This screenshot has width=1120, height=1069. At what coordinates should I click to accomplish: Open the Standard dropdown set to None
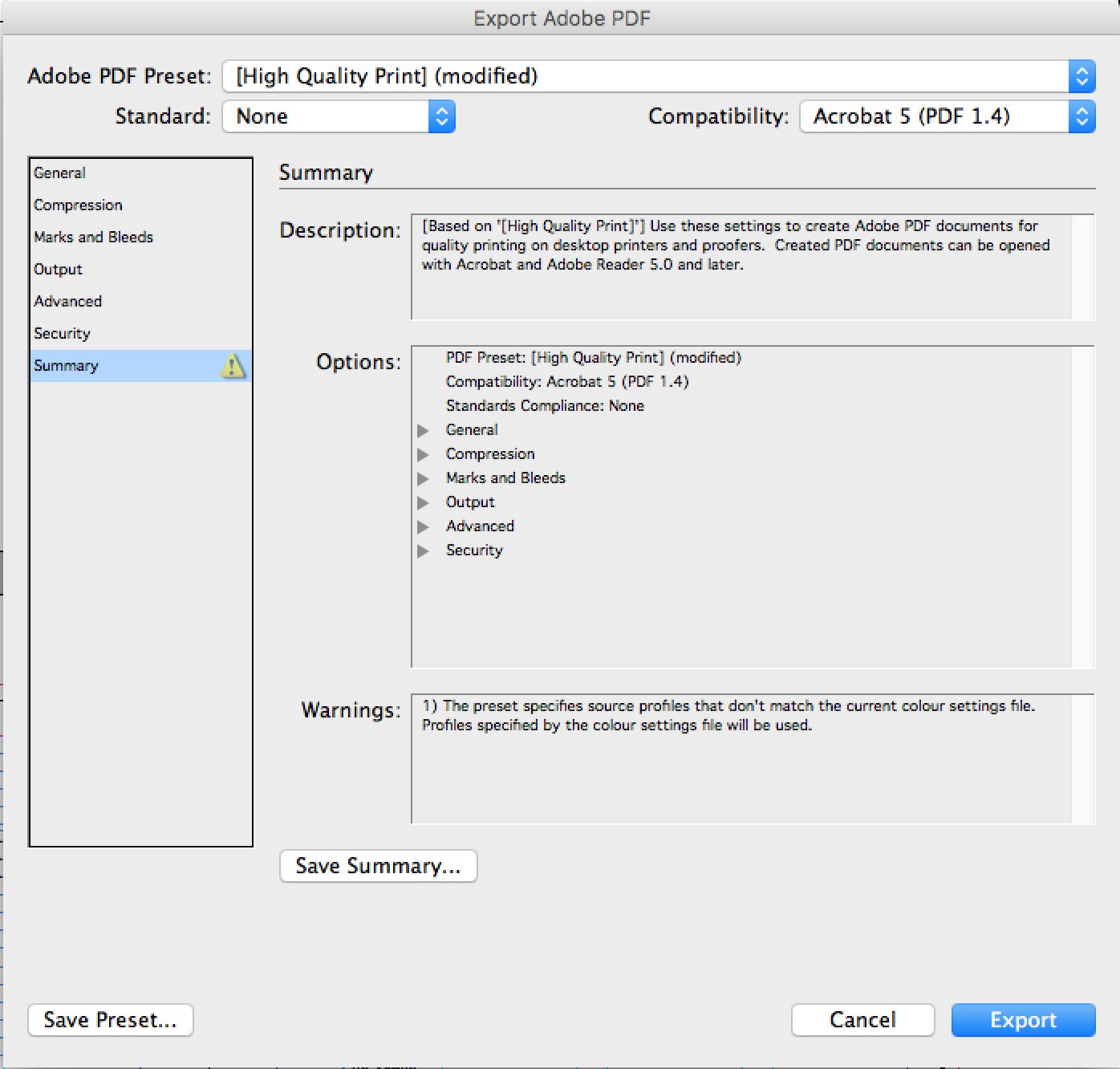(x=339, y=116)
